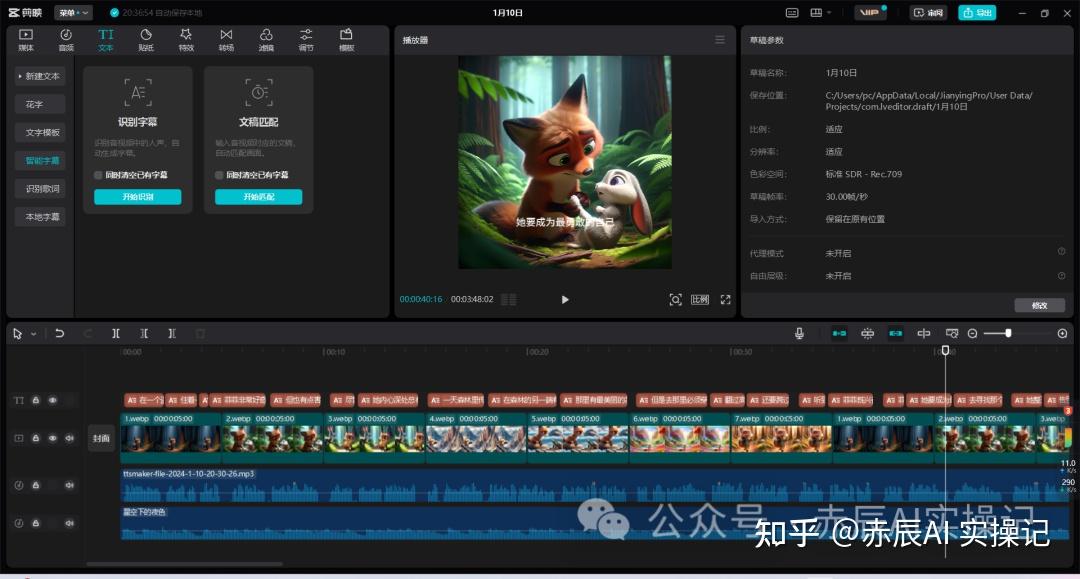1080x579 pixels.
Task: Lock the main video track
Action: coord(35,438)
